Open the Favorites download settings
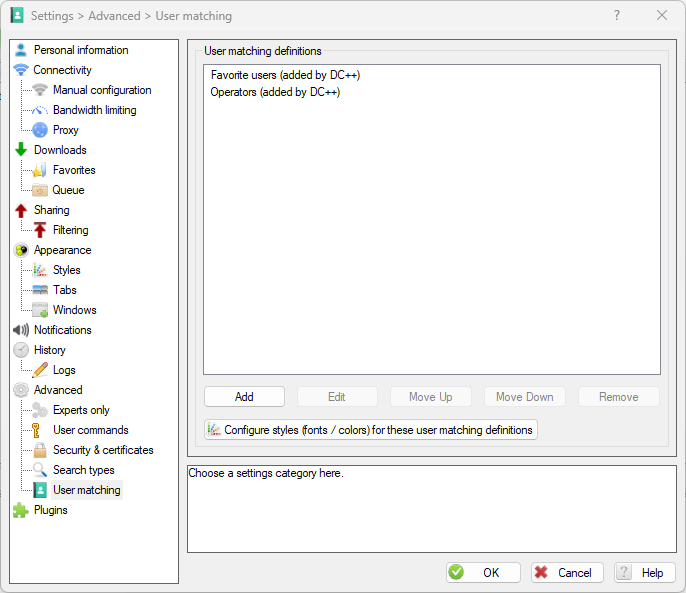Viewport: 686px width, 593px height. click(x=74, y=170)
